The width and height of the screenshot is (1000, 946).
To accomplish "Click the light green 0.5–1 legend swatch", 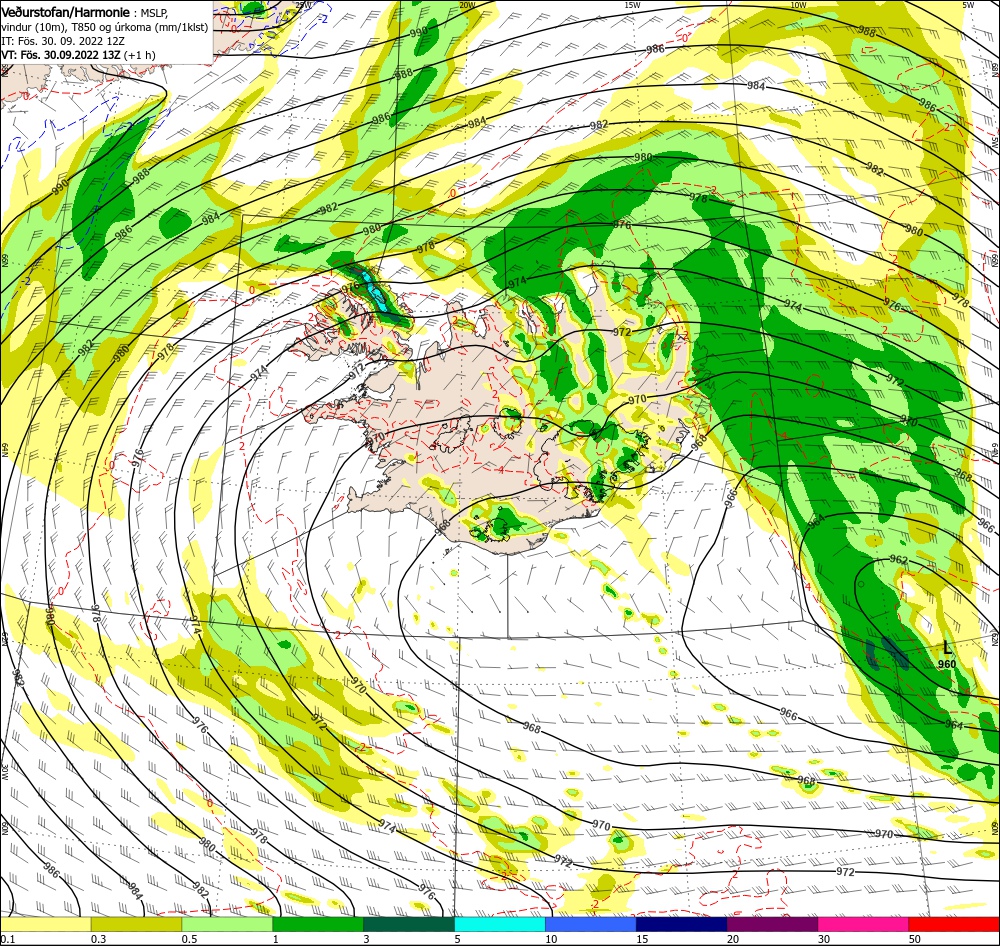I will coord(227,924).
